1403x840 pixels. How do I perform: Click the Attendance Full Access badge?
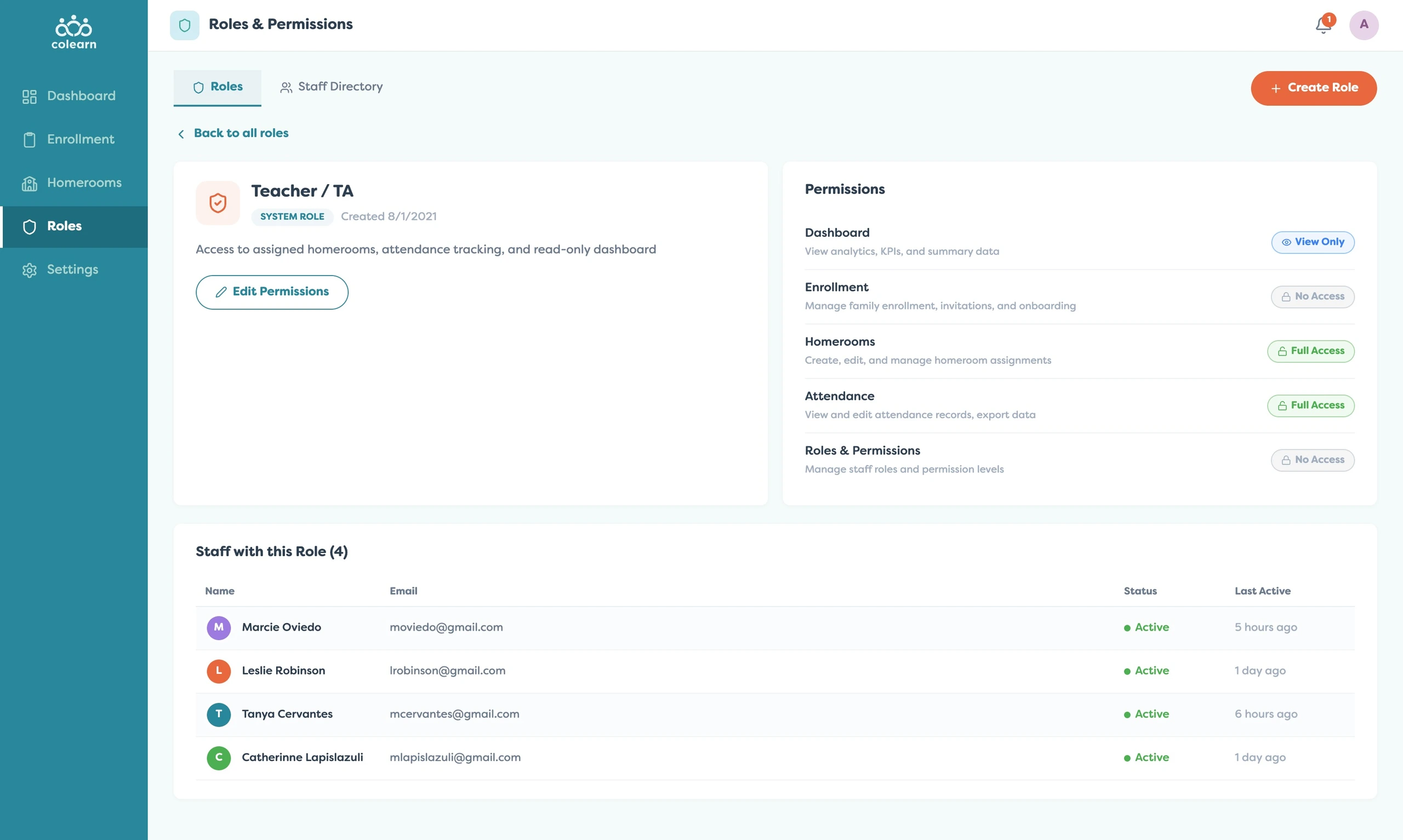(1311, 405)
